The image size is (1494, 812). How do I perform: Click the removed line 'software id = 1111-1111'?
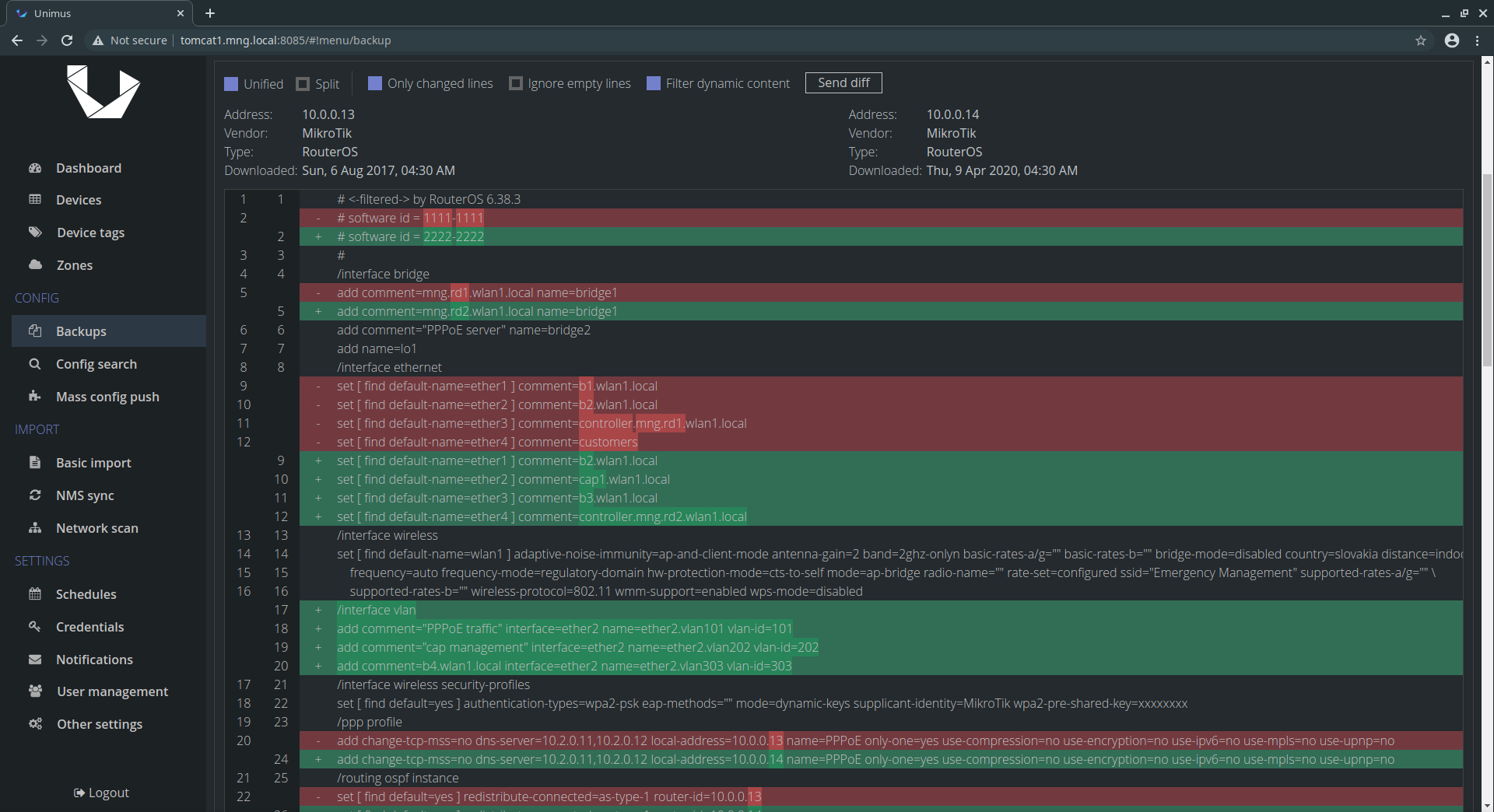881,218
